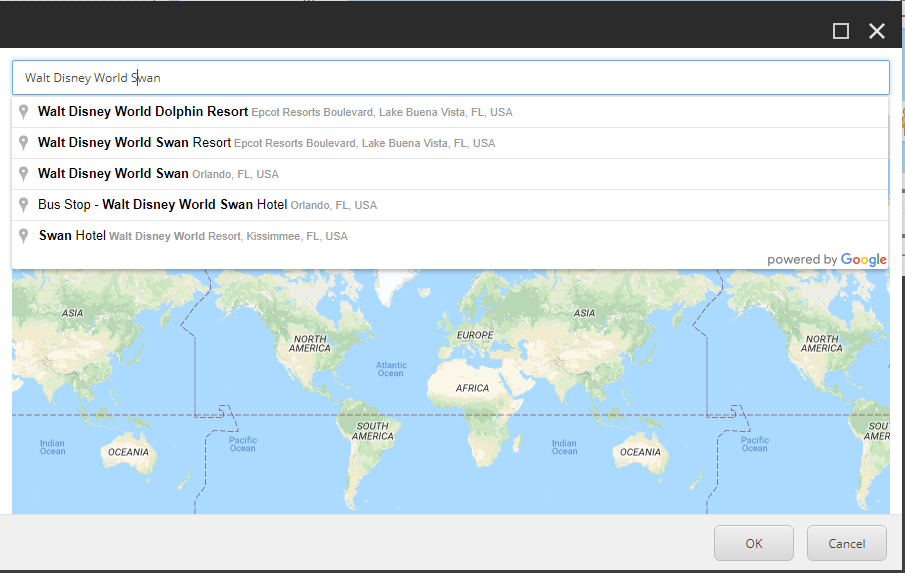Maximize the dialog window
The image size is (905, 573).
tap(841, 31)
